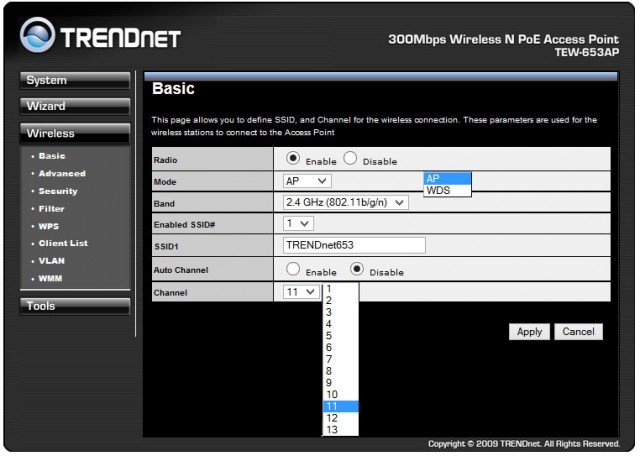The image size is (640, 456).
Task: Open the Enabled SSID# dropdown
Action: click(x=298, y=224)
